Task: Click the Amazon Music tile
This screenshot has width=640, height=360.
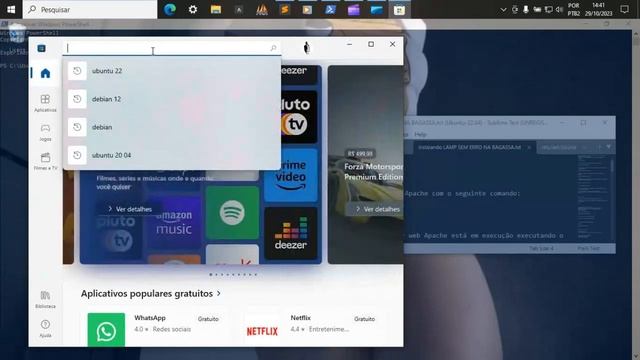Action: click(x=174, y=222)
